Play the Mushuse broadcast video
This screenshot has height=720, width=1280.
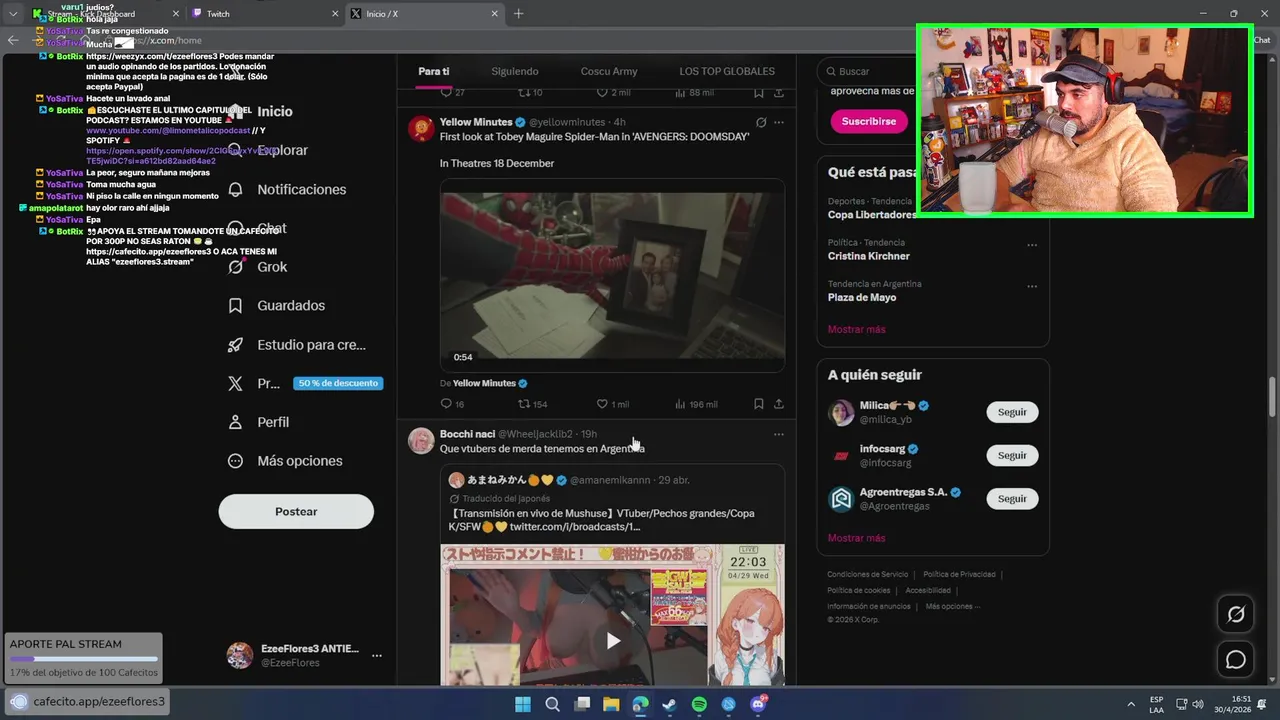point(613,641)
